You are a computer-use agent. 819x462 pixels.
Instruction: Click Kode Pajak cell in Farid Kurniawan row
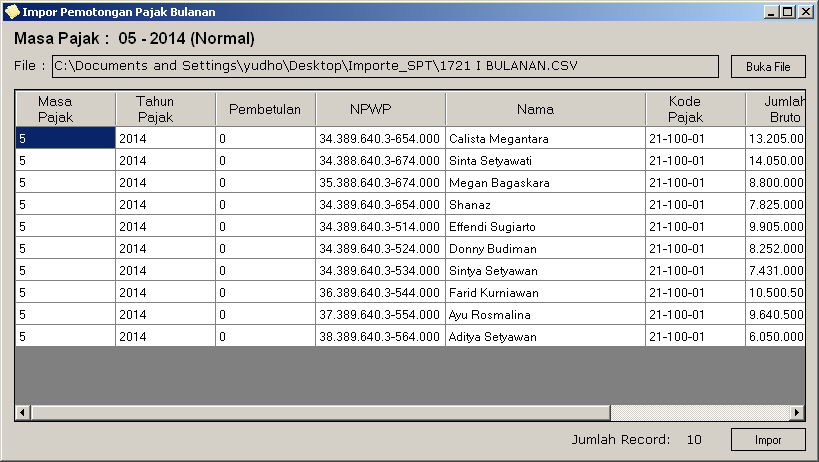[x=695, y=292]
